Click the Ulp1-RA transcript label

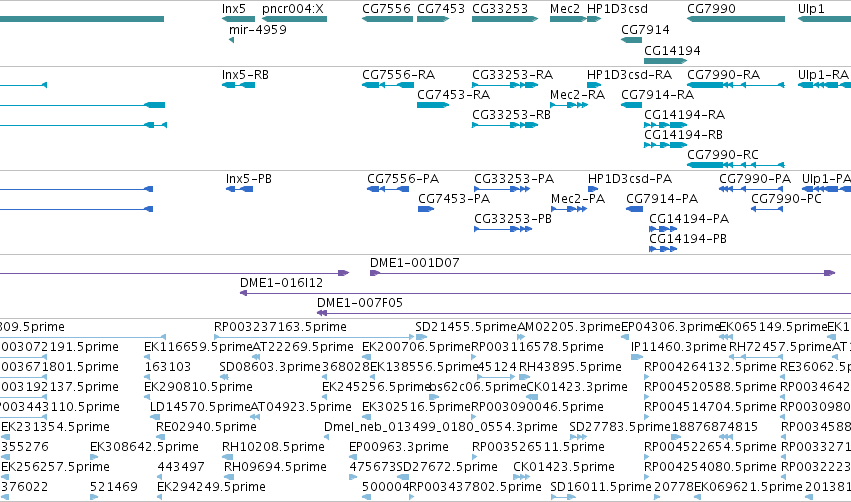pos(823,74)
